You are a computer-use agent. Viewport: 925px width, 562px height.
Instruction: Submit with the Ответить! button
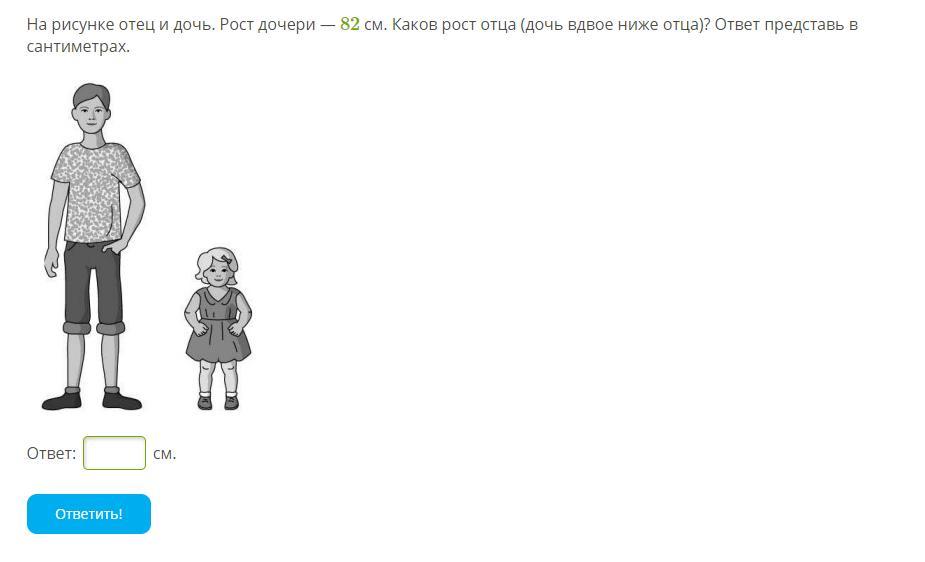click(x=89, y=514)
